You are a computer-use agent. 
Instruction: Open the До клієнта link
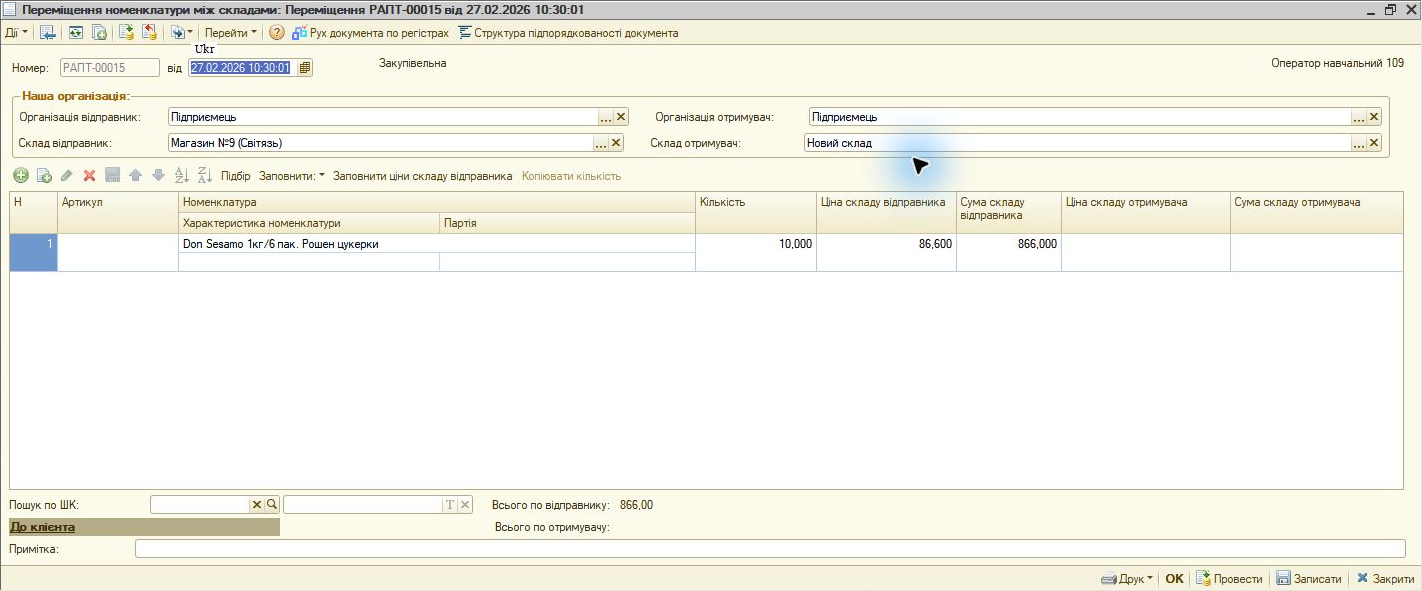tap(43, 527)
